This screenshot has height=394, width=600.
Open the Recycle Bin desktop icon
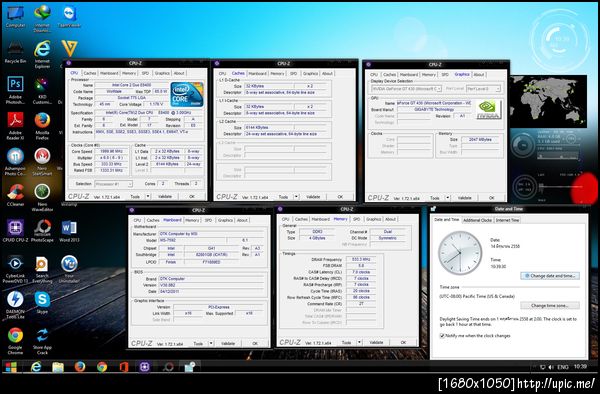[x=15, y=52]
